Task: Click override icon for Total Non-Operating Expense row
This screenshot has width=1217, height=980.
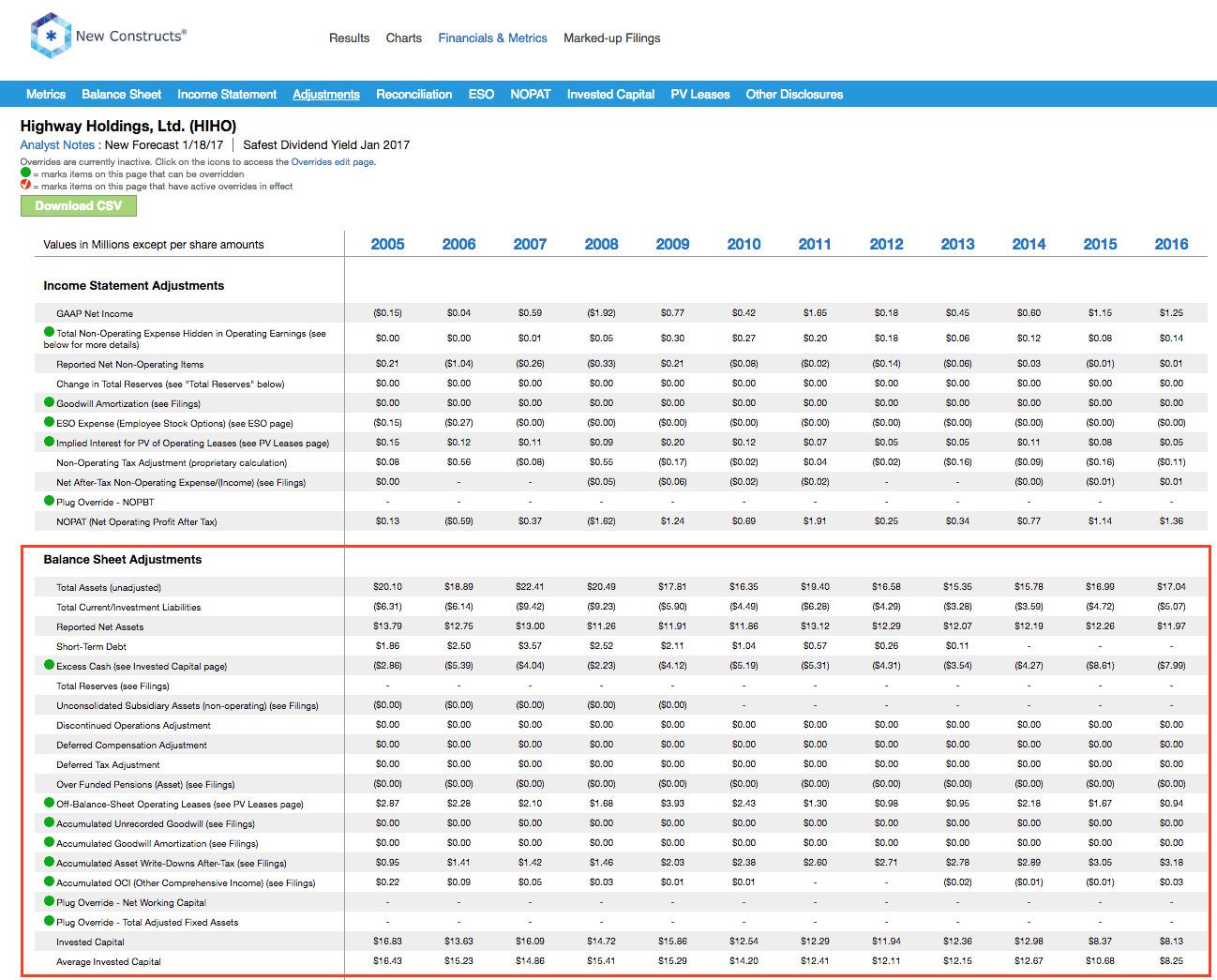Action: [x=50, y=332]
